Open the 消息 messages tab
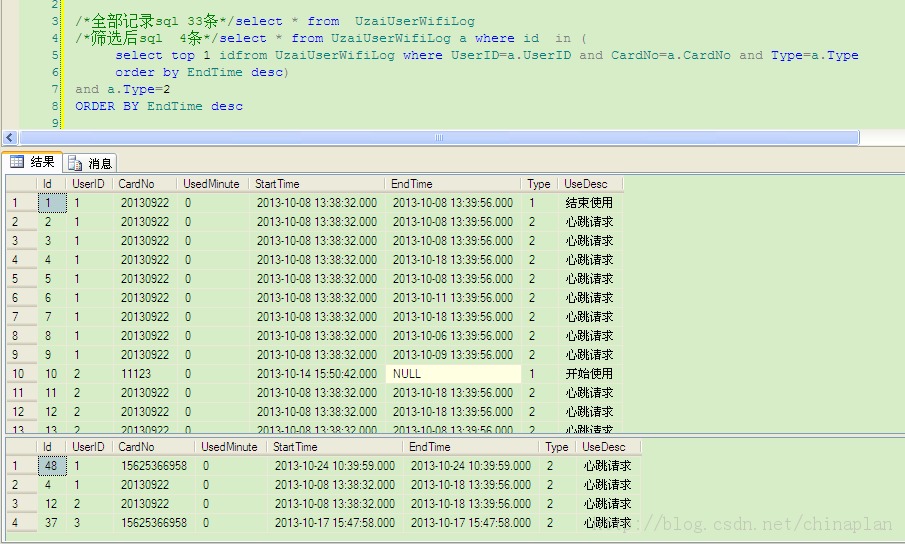Image resolution: width=905 pixels, height=544 pixels. (90, 163)
